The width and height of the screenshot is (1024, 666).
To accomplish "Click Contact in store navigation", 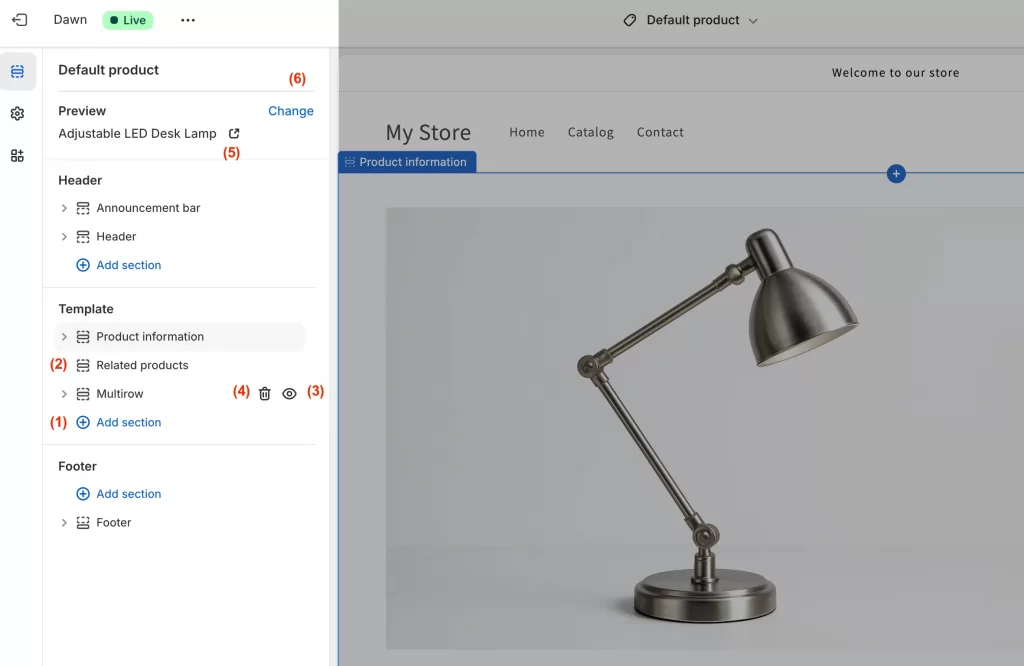I will (660, 133).
